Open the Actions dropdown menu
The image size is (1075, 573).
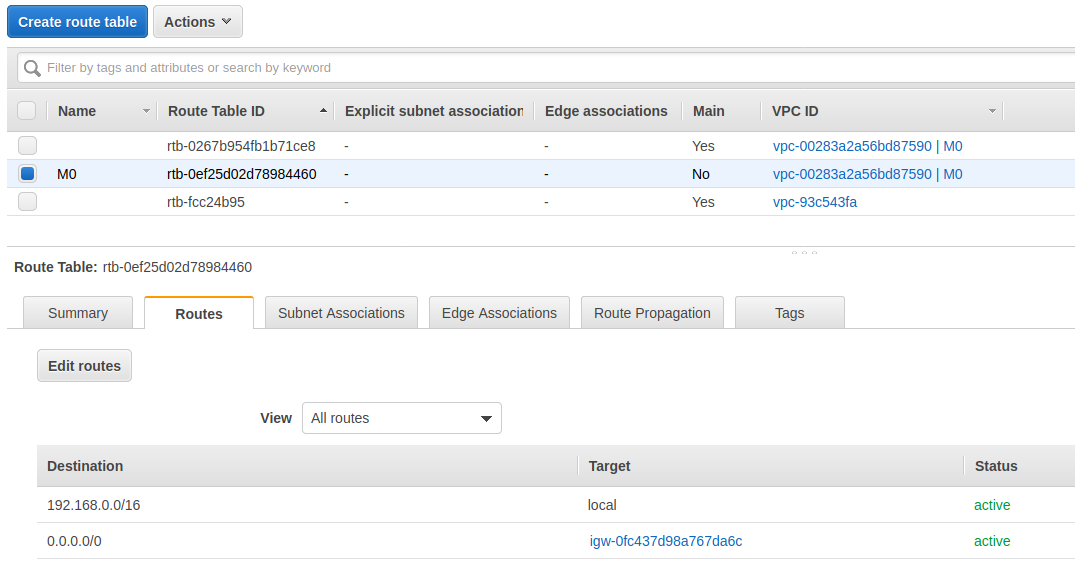(197, 22)
